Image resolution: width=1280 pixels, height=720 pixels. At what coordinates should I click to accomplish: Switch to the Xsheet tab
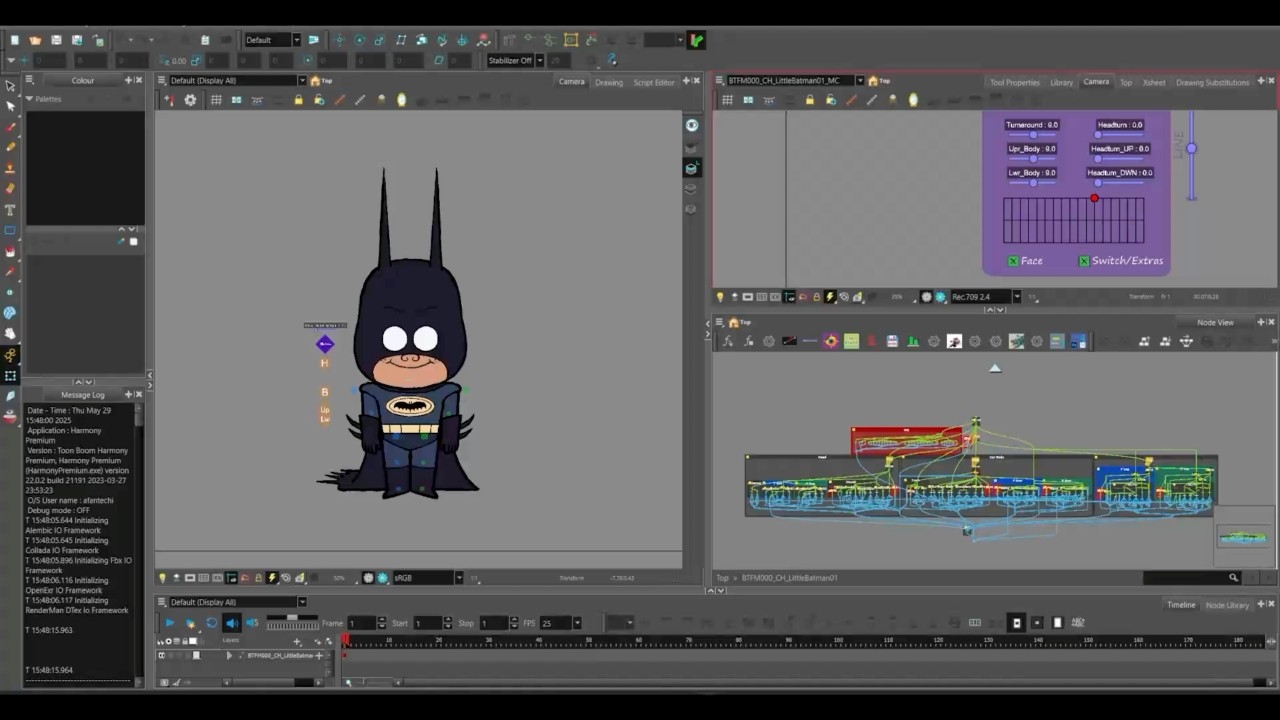pyautogui.click(x=1153, y=82)
